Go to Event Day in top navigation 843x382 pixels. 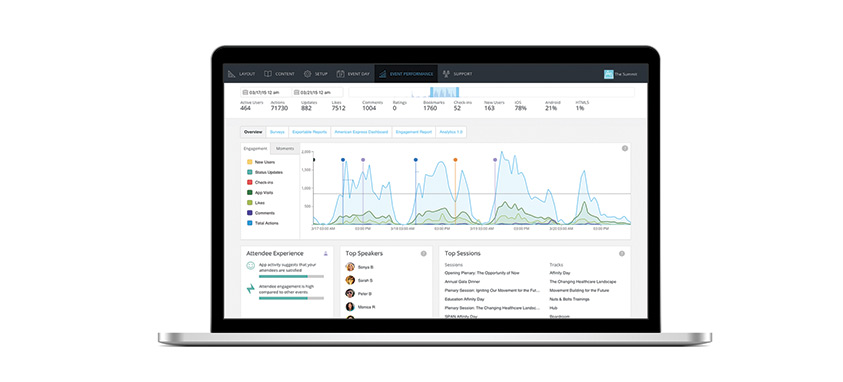coord(359,74)
